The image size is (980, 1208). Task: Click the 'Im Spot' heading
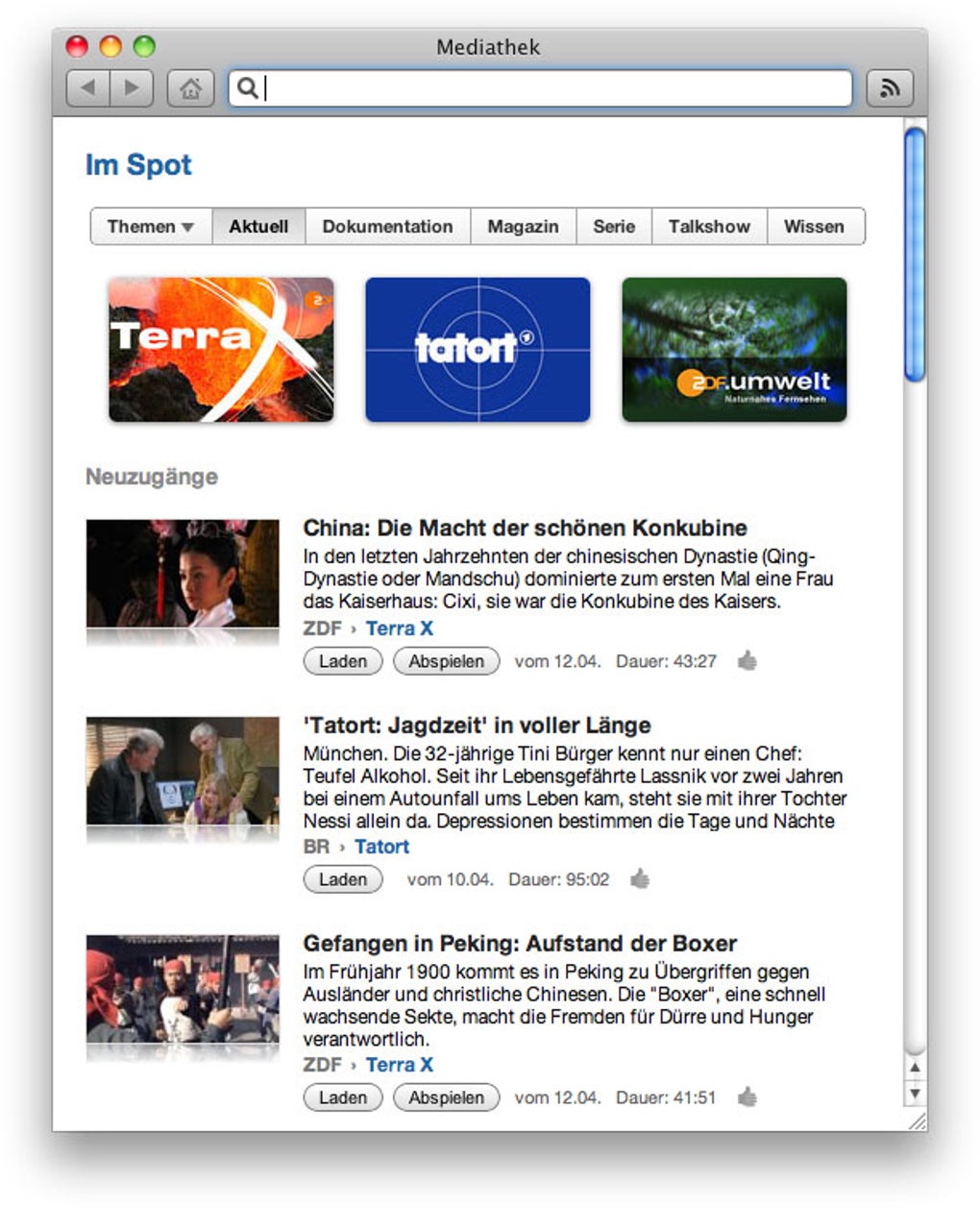click(138, 165)
